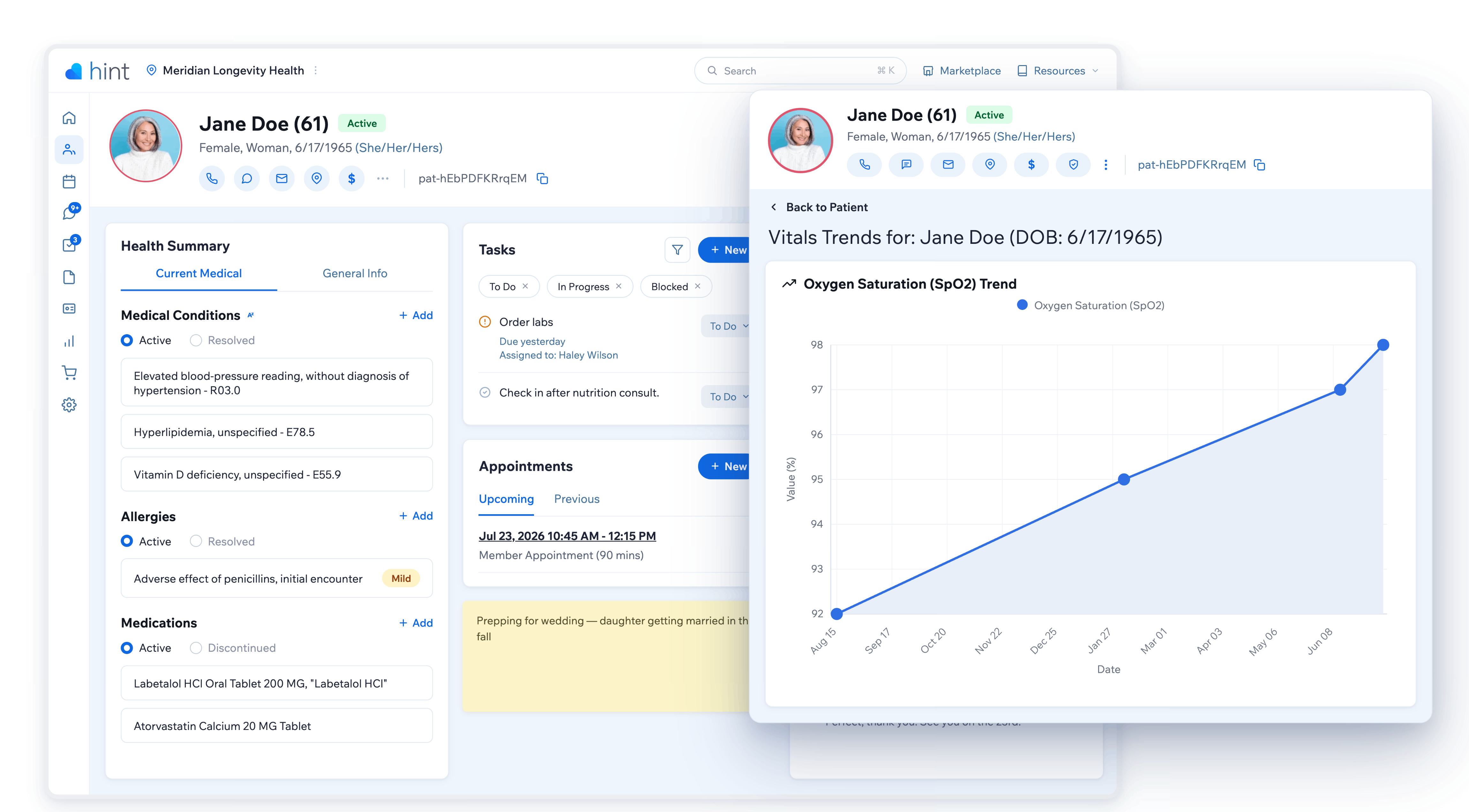Screen dimensions: 1469x812
Task: Open the Calendar icon in sidebar
Action: pyautogui.click(x=69, y=182)
